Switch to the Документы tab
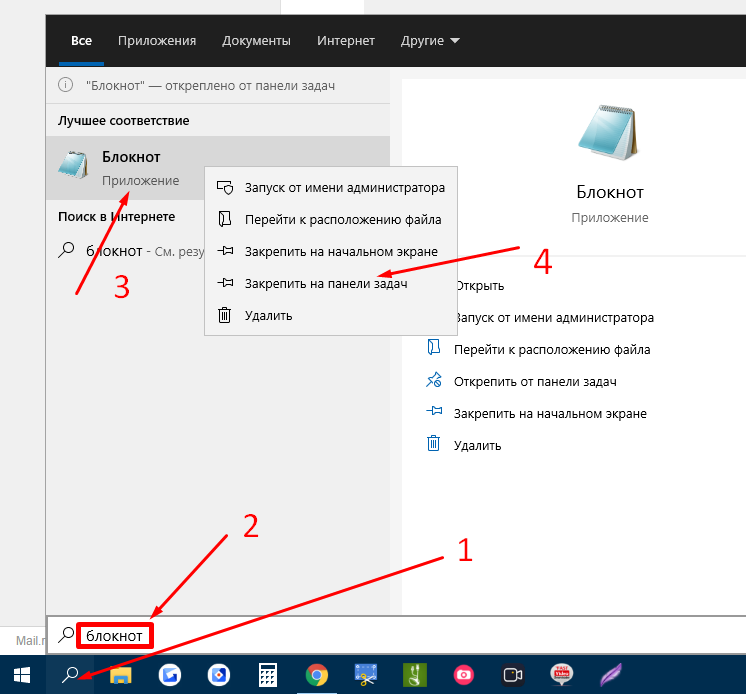This screenshot has width=746, height=694. pos(256,41)
